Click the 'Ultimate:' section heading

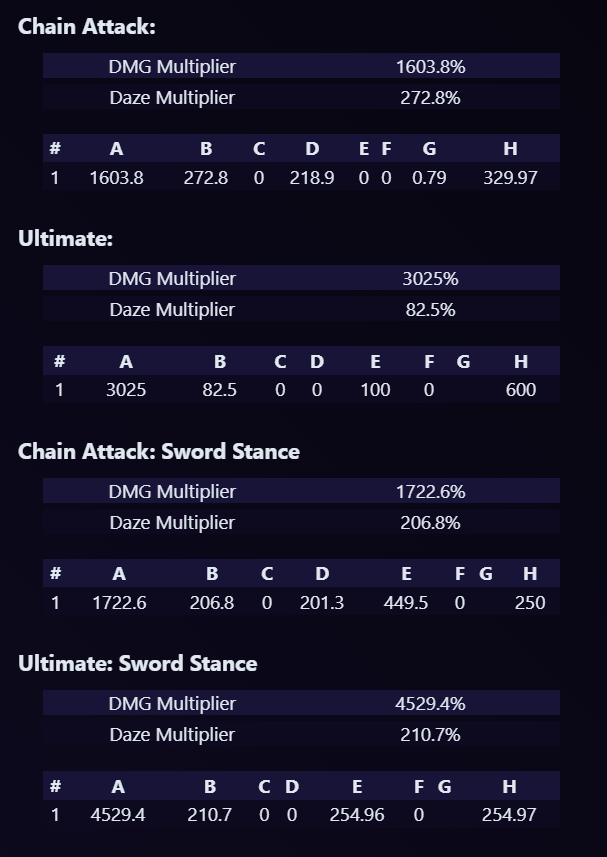pos(65,239)
